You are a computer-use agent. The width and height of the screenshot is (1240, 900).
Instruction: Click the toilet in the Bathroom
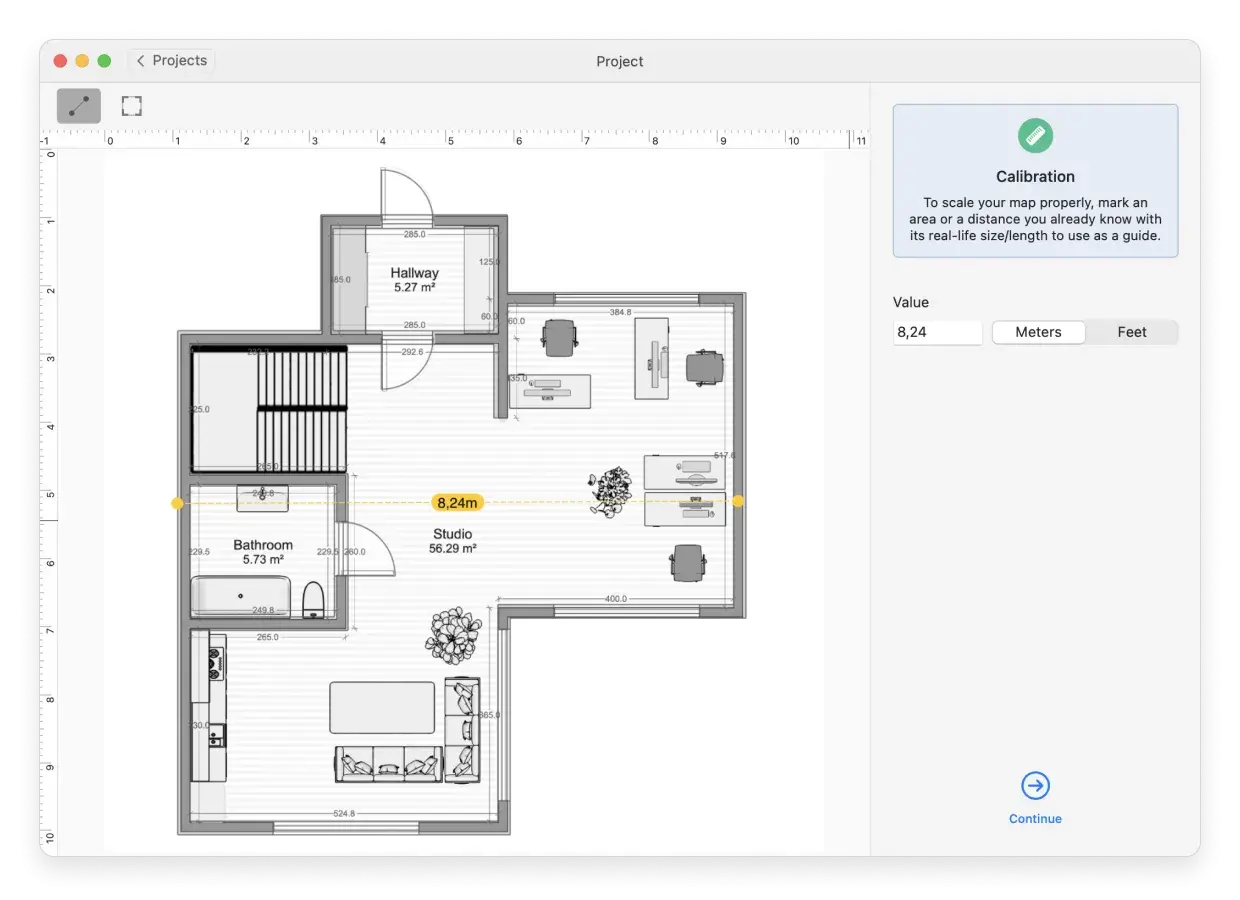(x=313, y=599)
